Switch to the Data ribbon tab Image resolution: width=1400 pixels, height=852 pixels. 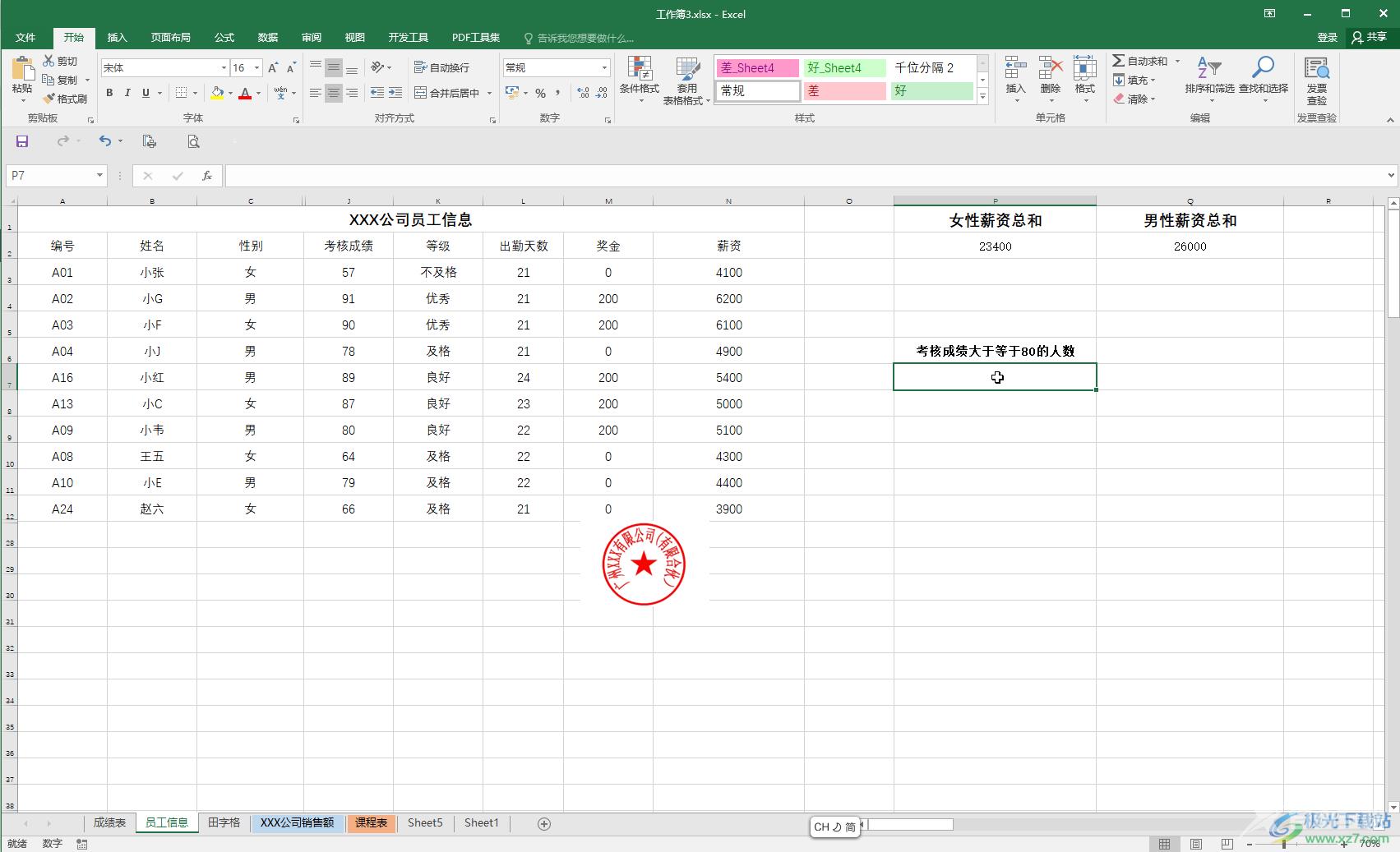268,38
